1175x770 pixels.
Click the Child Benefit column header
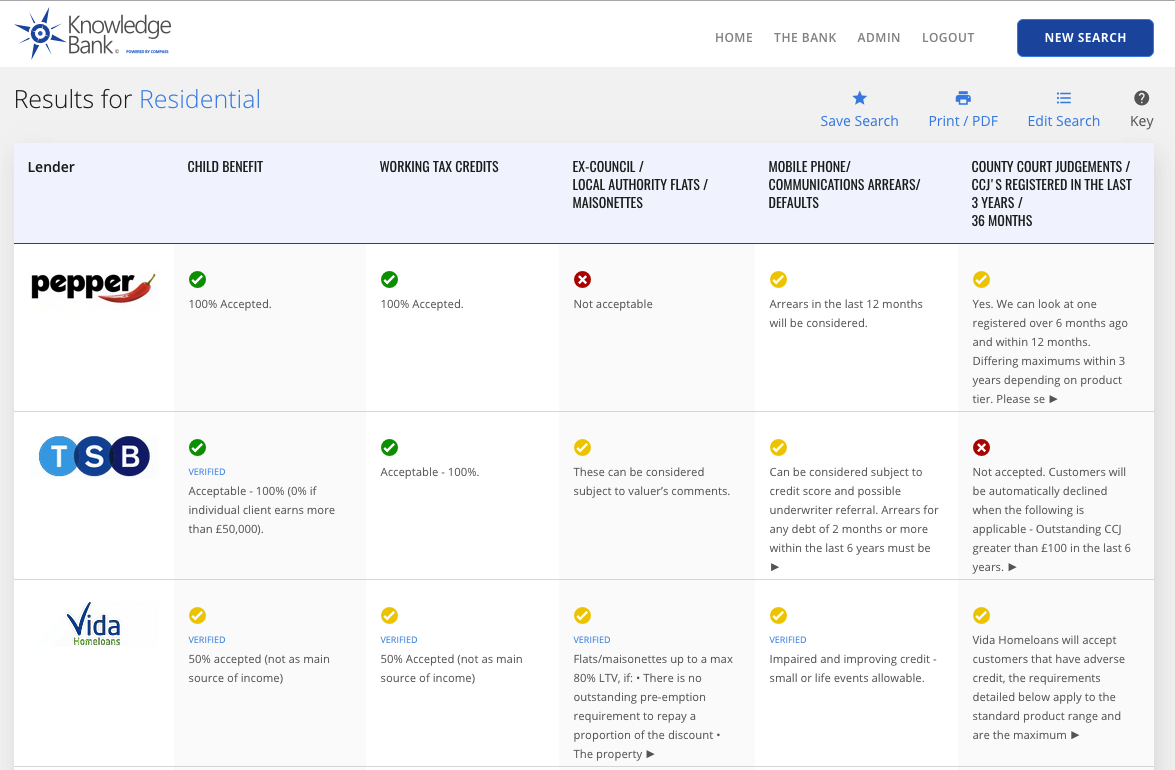point(225,167)
